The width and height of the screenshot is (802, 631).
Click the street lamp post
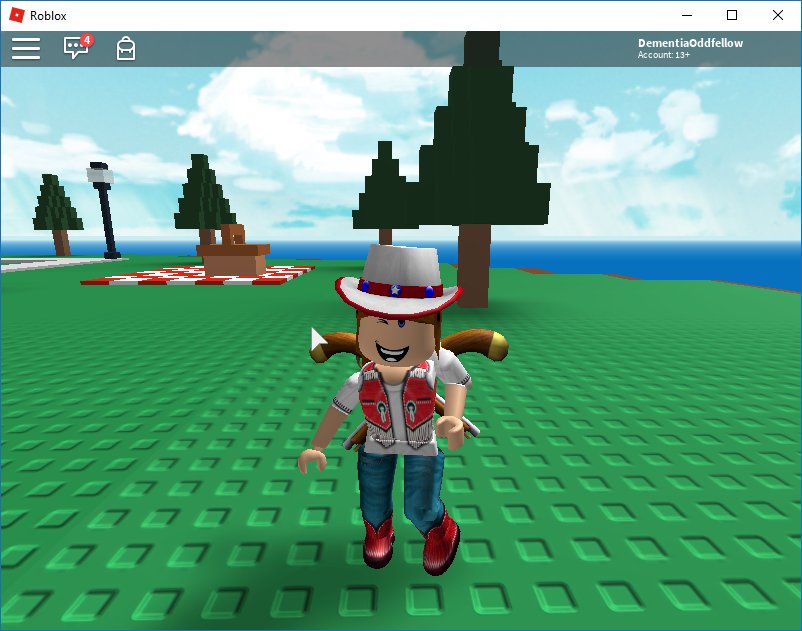click(104, 210)
